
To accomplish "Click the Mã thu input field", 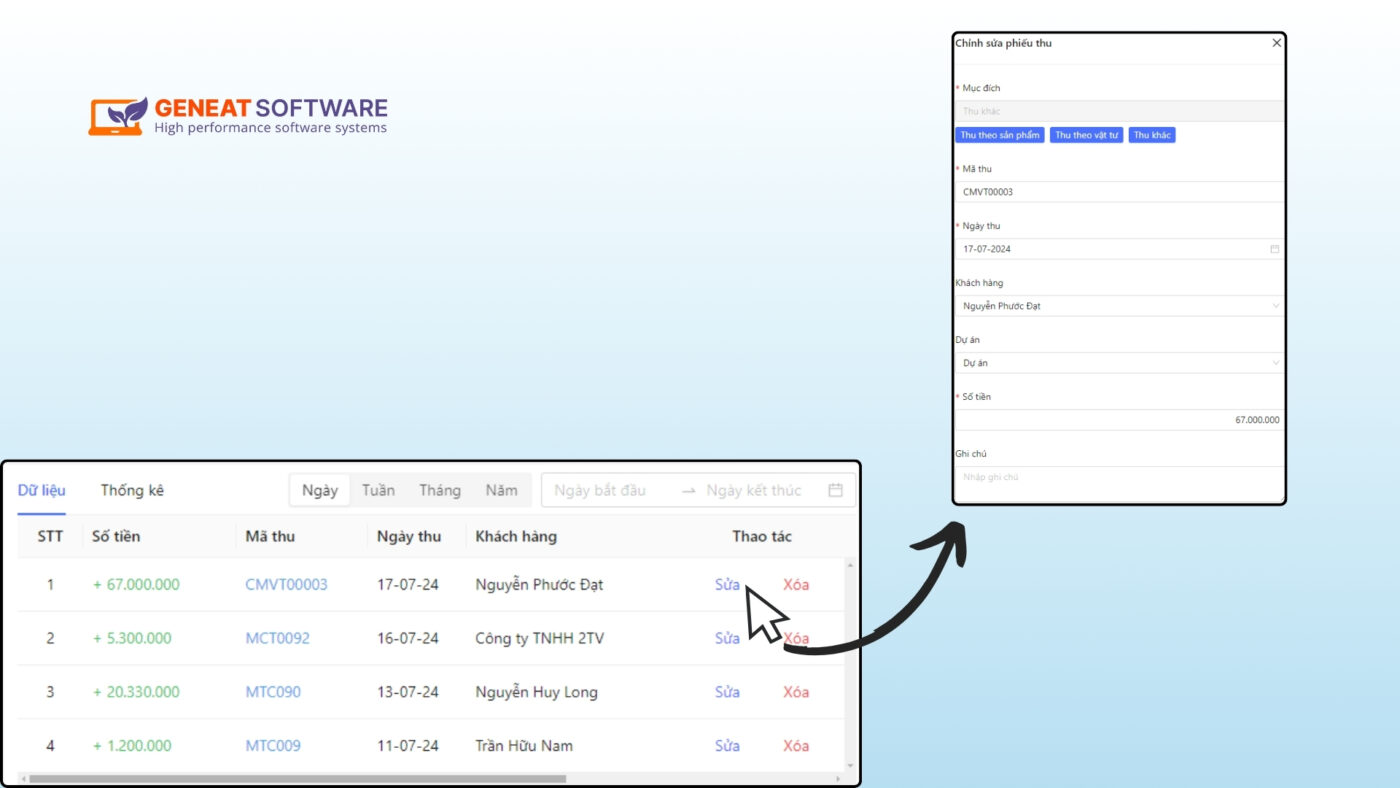I will (x=1119, y=192).
